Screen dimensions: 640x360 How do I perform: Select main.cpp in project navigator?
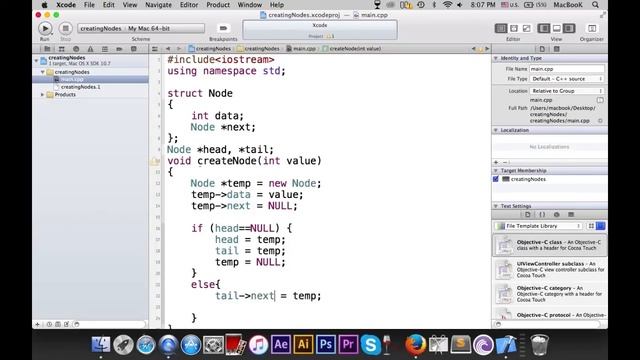click(91, 79)
